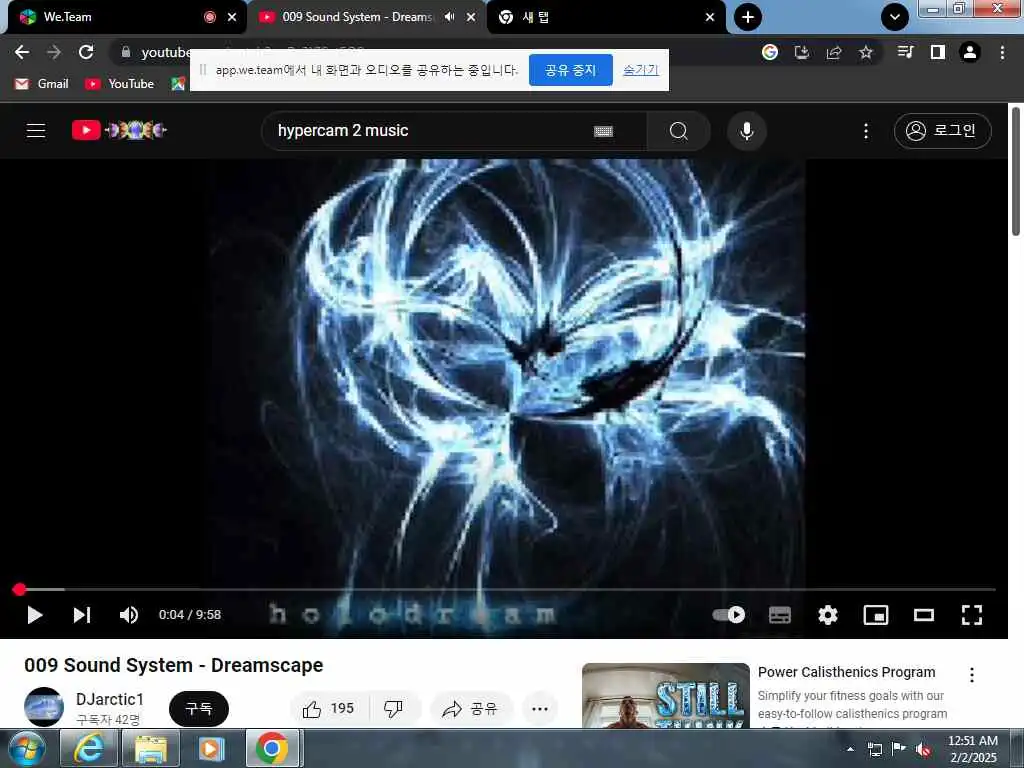Reload the current page
The height and width of the screenshot is (768, 1024).
pyautogui.click(x=86, y=52)
